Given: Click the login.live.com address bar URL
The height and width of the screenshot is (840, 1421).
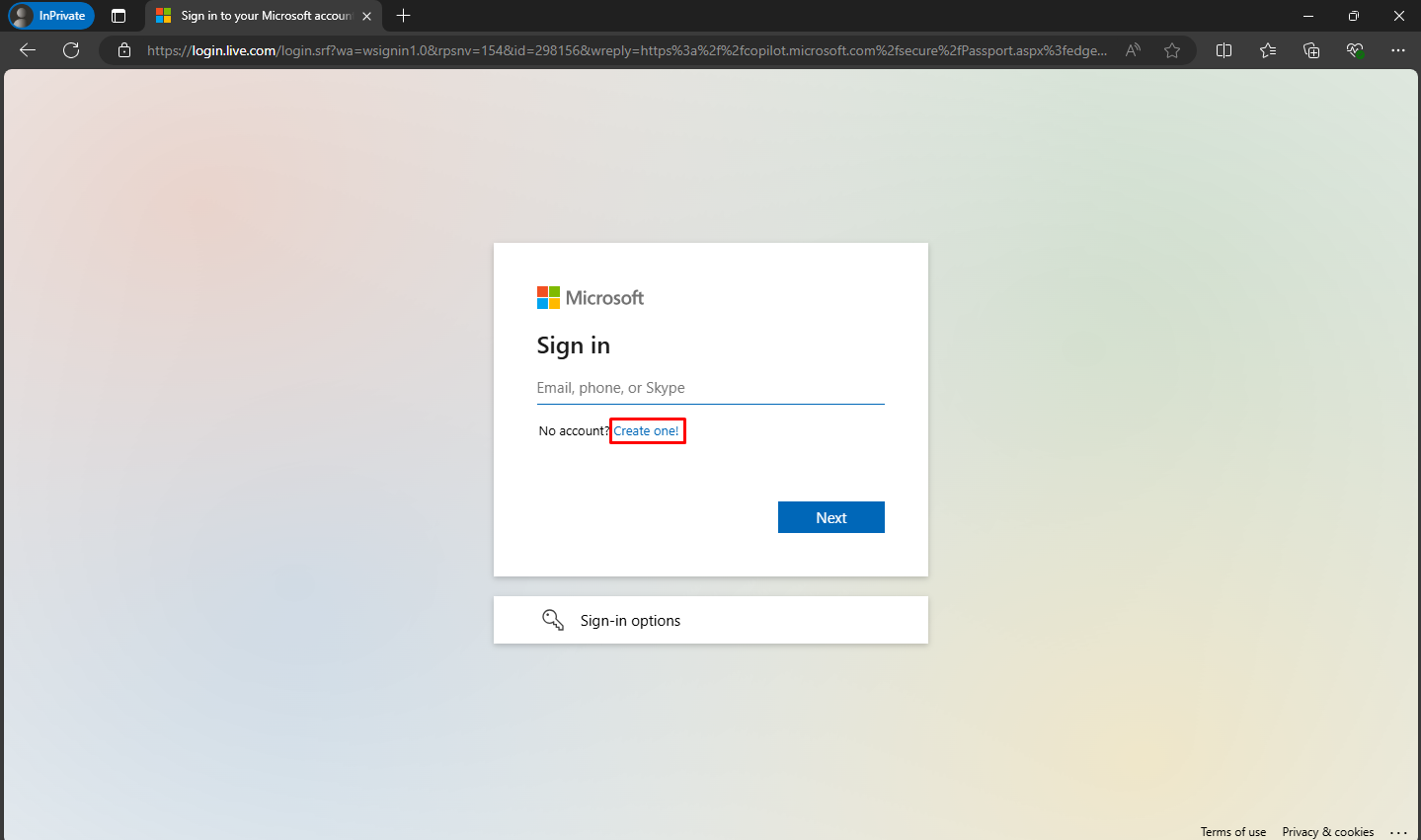Looking at the screenshot, I should [627, 50].
